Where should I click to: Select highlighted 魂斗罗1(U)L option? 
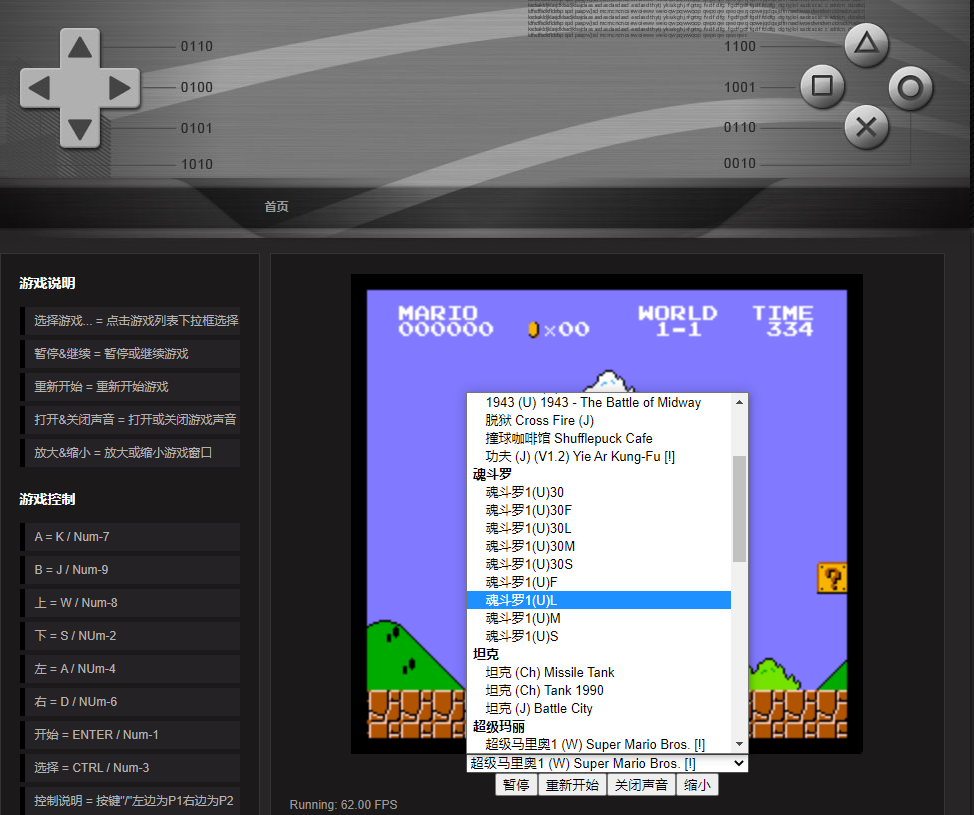click(599, 601)
